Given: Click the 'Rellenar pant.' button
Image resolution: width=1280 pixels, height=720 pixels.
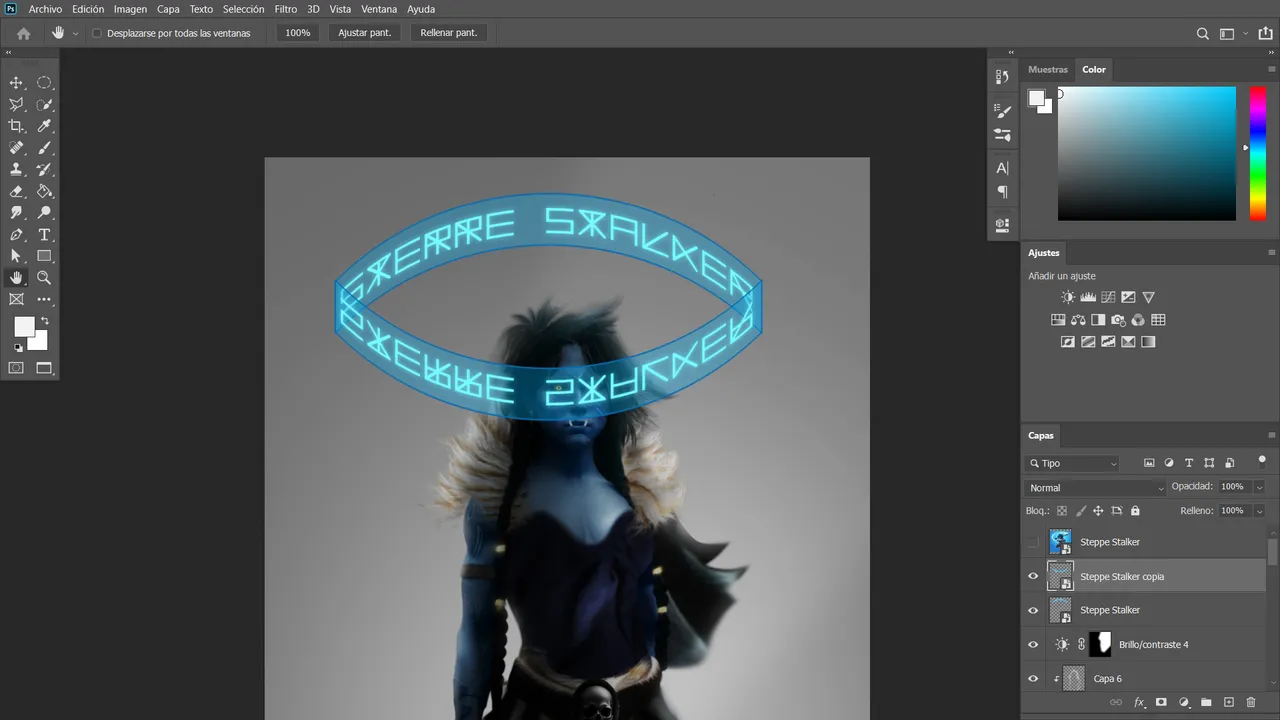Looking at the screenshot, I should point(449,33).
